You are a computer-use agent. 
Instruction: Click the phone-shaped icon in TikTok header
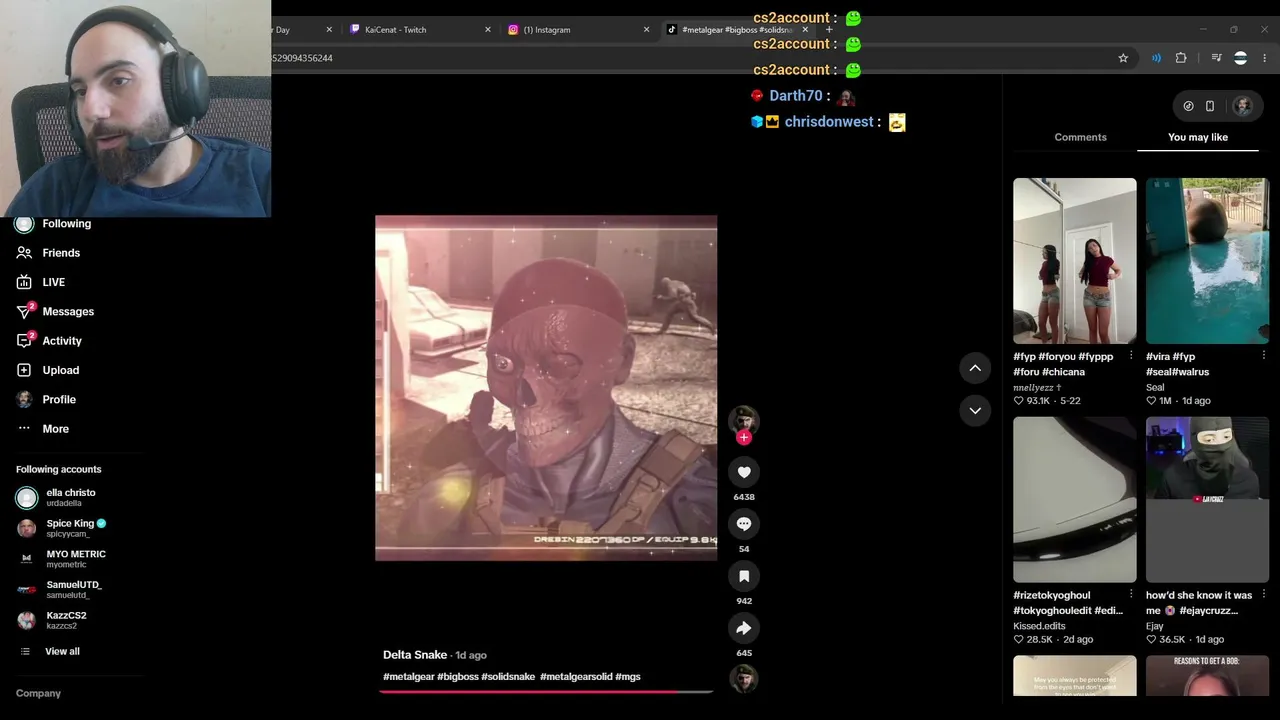(1210, 106)
